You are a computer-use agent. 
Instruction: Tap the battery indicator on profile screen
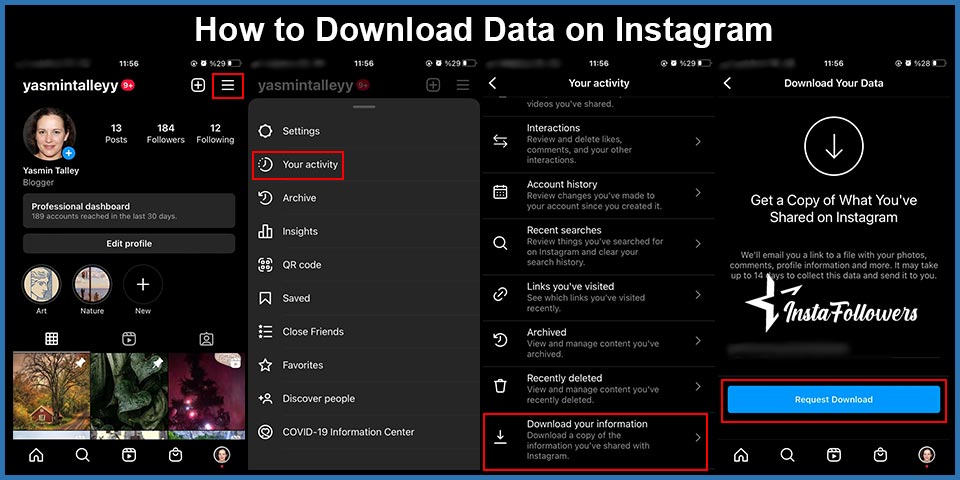click(234, 63)
